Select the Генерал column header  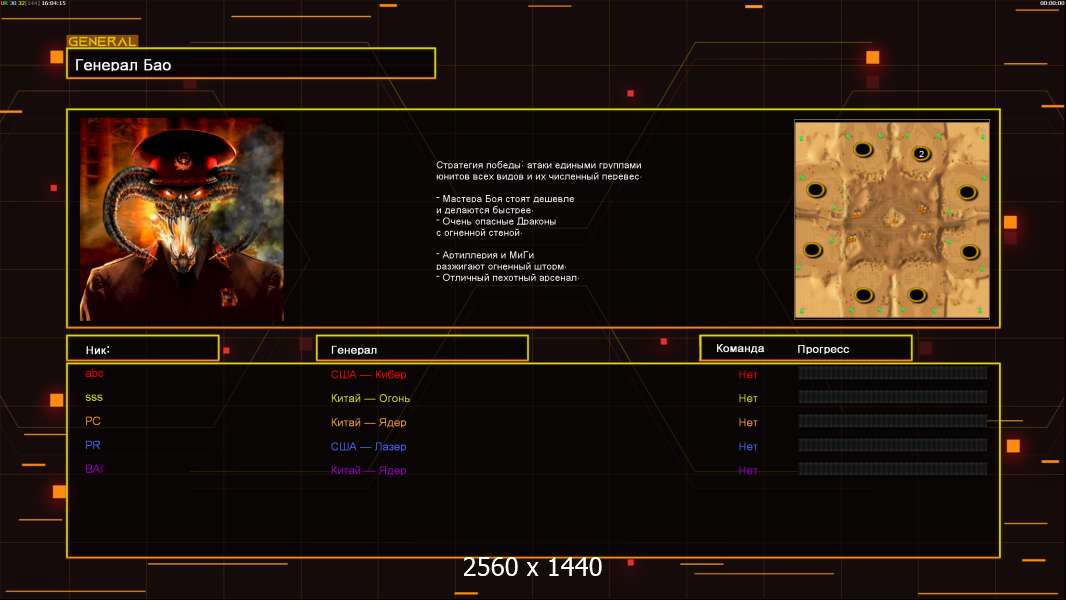point(421,349)
